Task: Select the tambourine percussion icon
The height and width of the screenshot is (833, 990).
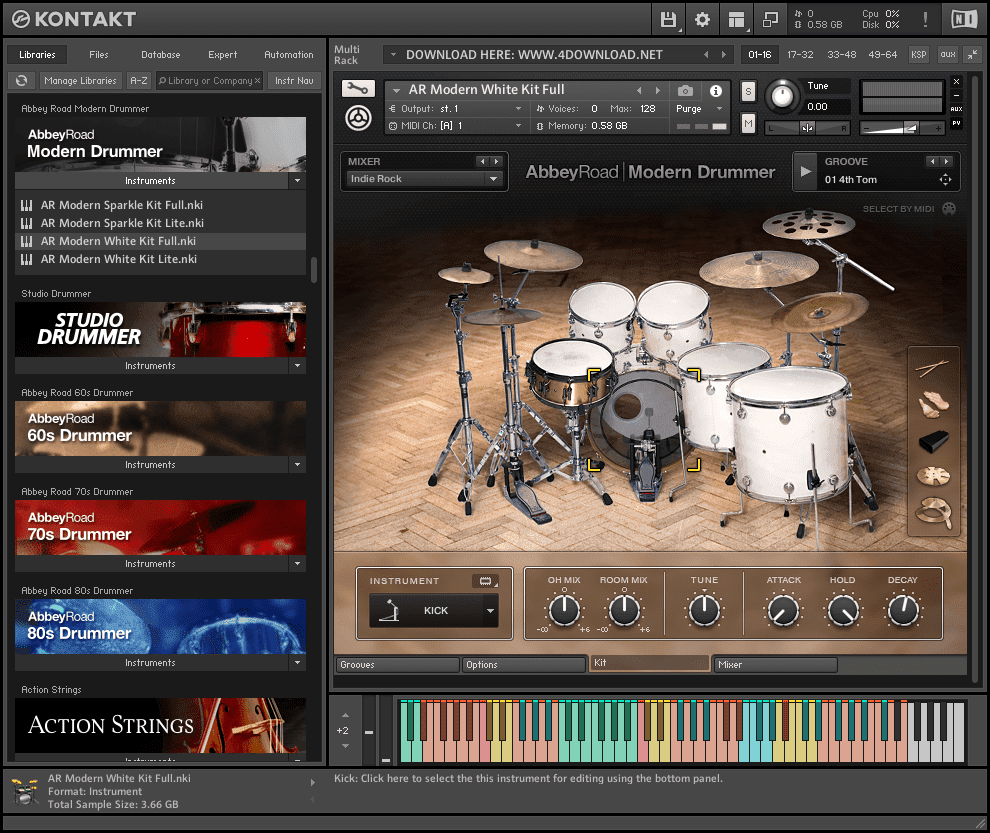Action: coord(933,476)
